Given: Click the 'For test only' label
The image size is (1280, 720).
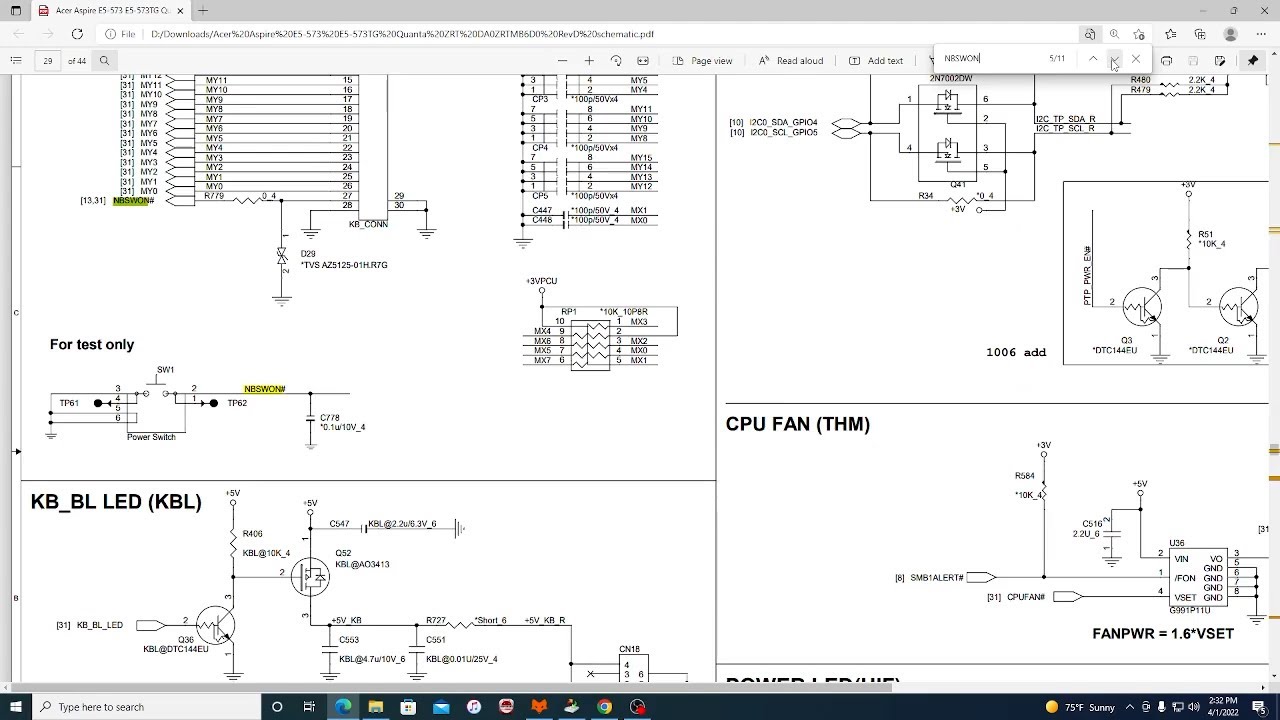Looking at the screenshot, I should (92, 344).
